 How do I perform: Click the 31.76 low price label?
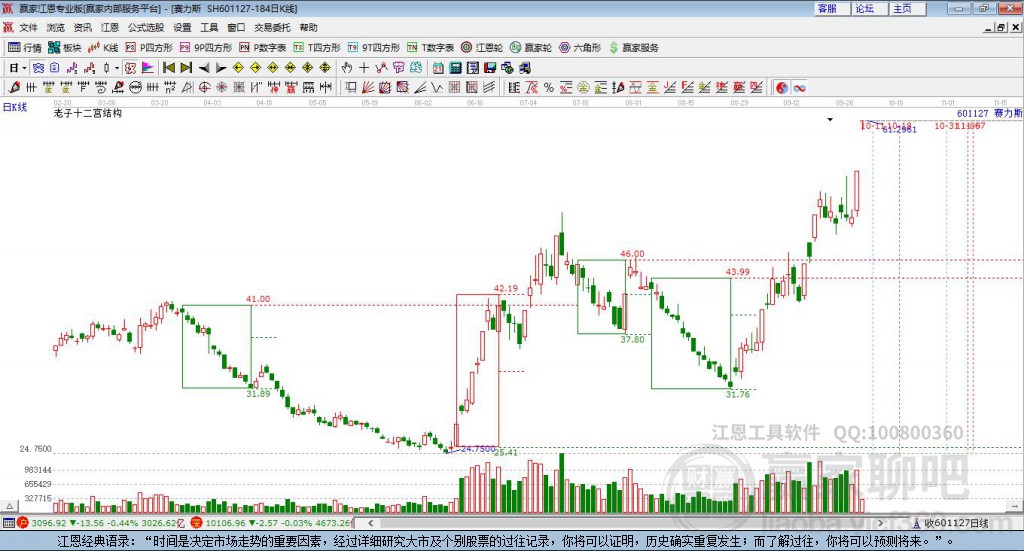(738, 394)
